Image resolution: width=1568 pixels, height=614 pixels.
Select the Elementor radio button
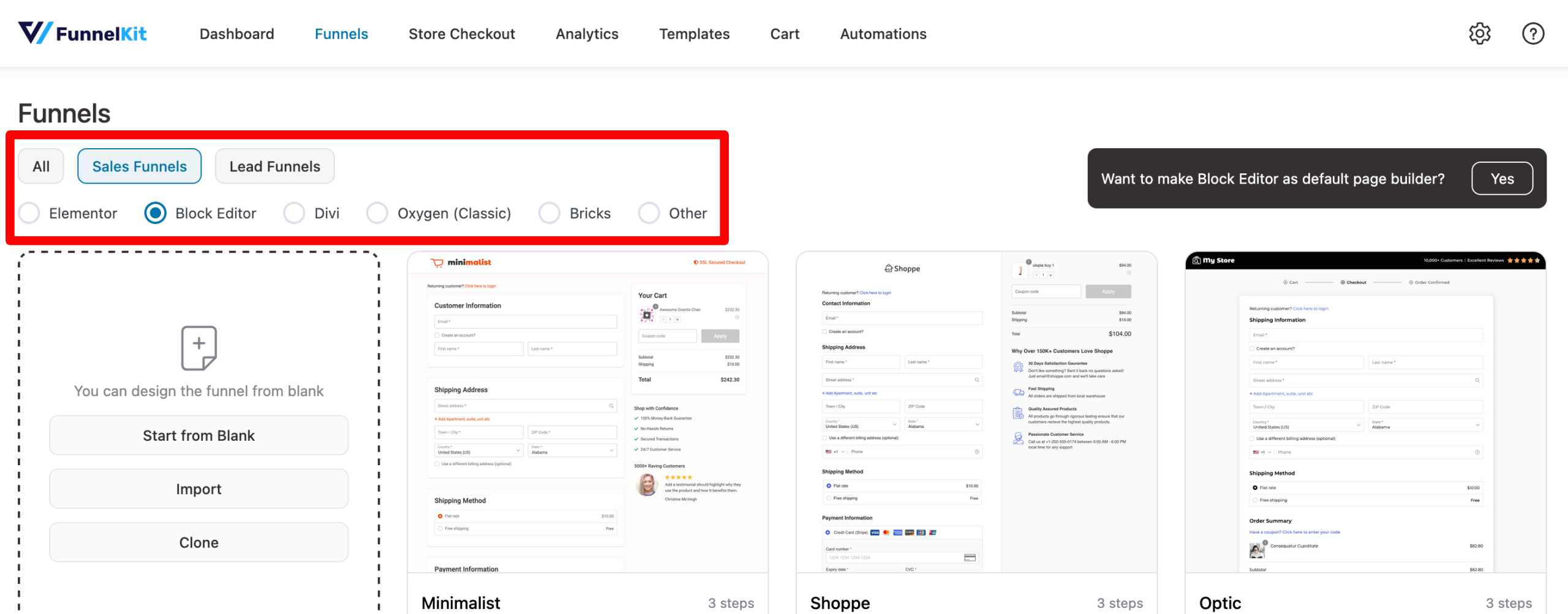click(29, 213)
